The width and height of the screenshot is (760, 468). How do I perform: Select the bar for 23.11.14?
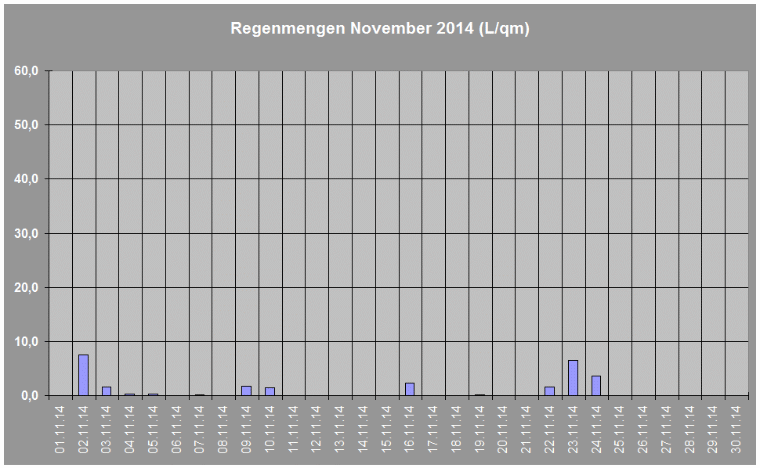(x=573, y=378)
